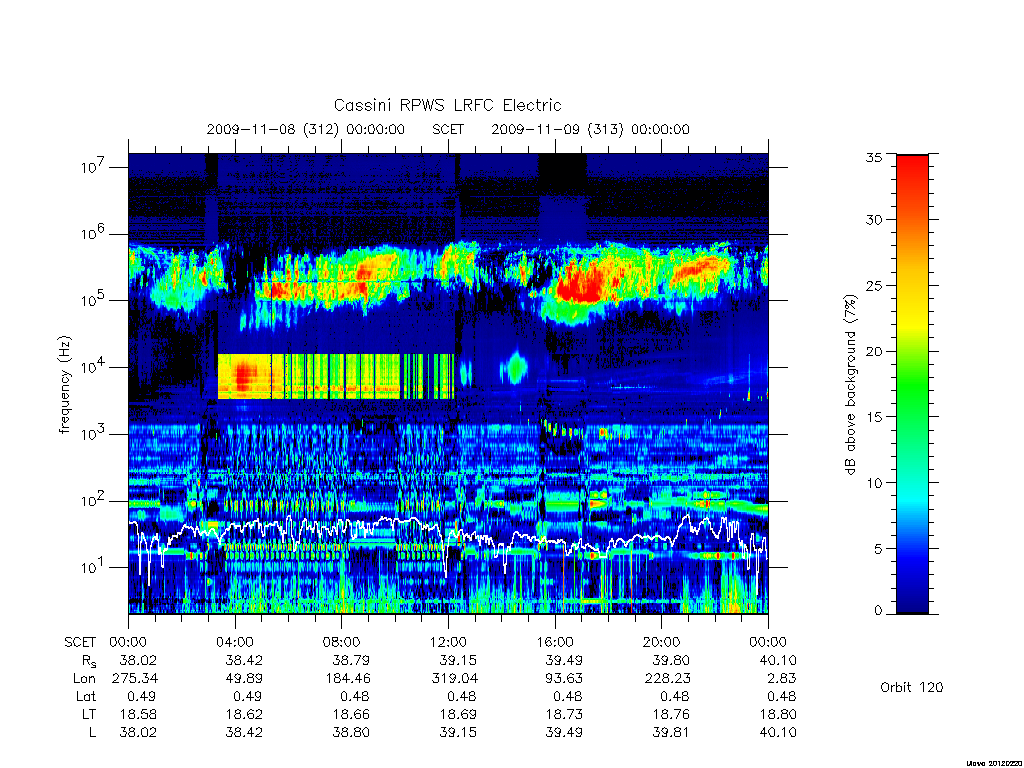
Task: Click the title "Cassini RPWS LRFC Electric"
Action: click(447, 105)
